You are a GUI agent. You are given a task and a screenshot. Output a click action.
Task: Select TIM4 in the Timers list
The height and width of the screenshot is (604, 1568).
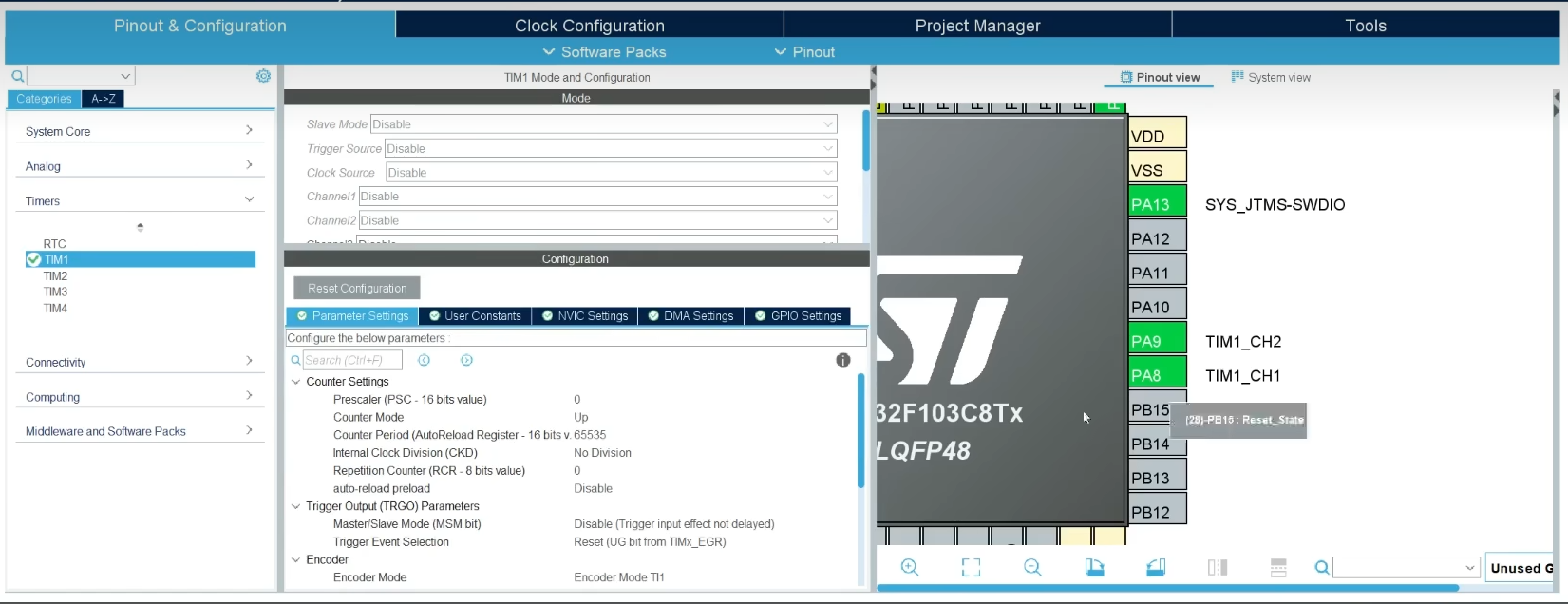(x=55, y=308)
